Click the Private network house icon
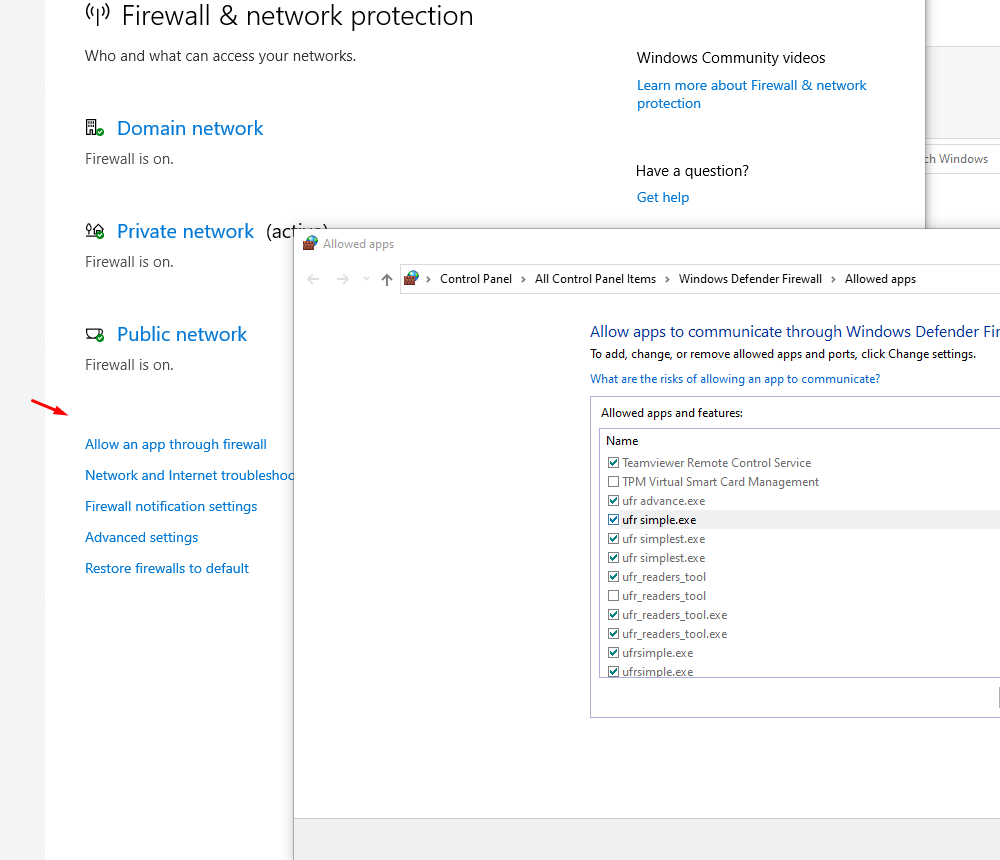 pos(95,231)
